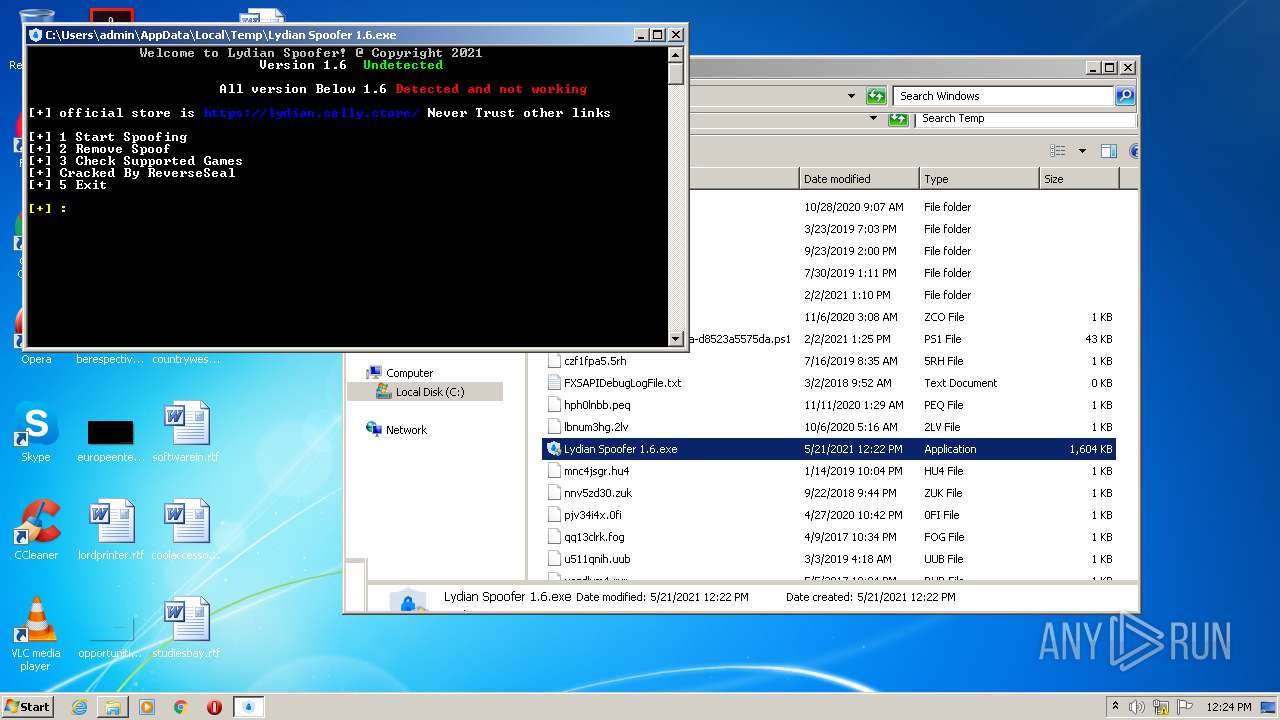Focus the Search Windows input field
The image size is (1280, 720).
1004,96
